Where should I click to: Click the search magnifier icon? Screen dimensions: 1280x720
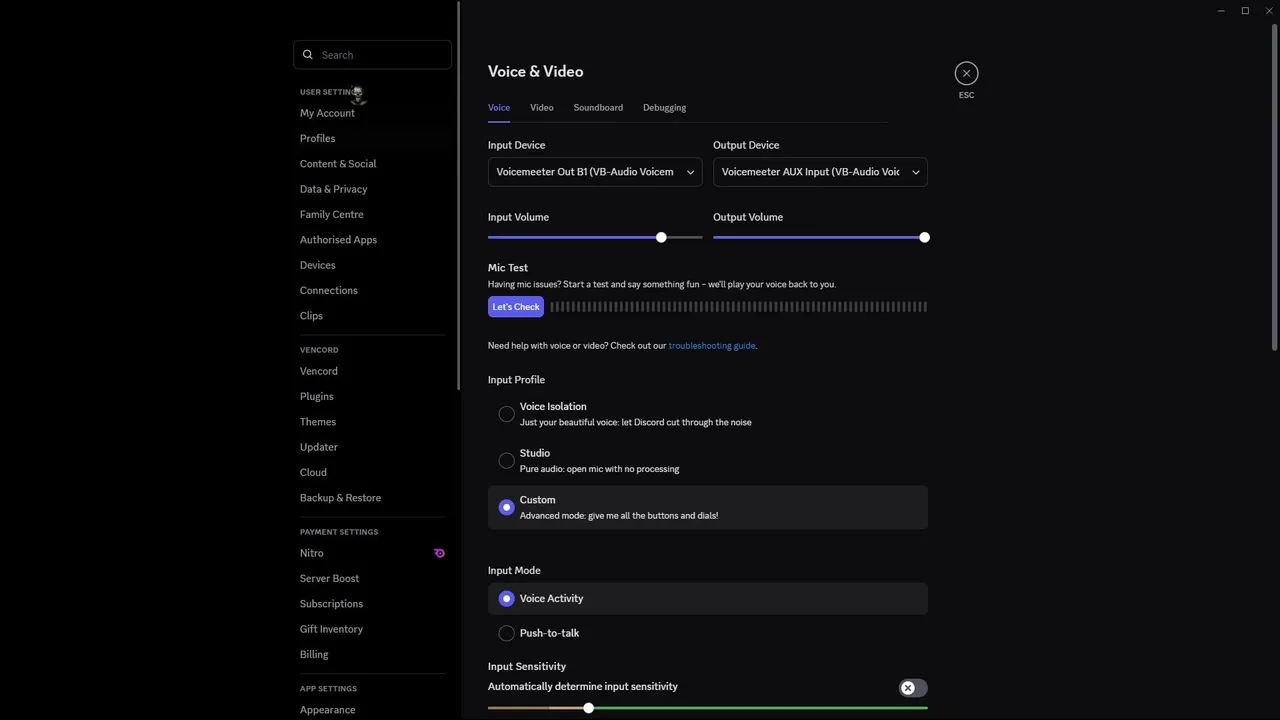coord(308,55)
